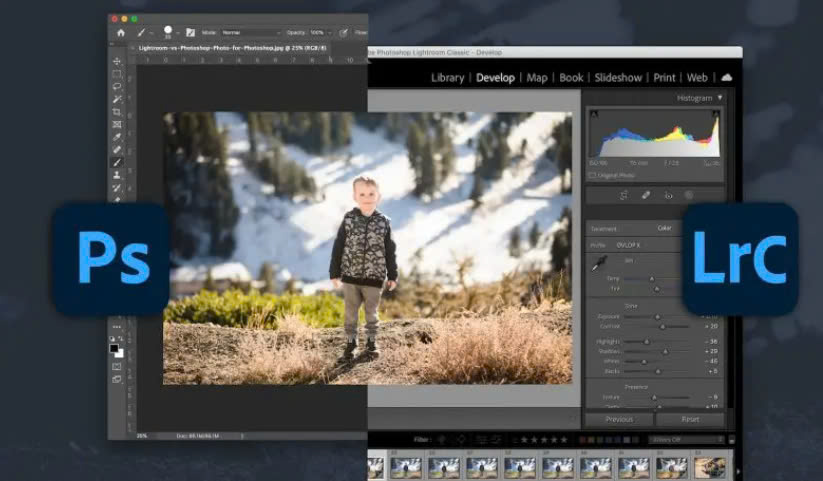Image resolution: width=823 pixels, height=481 pixels.
Task: Toggle Quick Mask mode in Photoshop
Action: 117,367
